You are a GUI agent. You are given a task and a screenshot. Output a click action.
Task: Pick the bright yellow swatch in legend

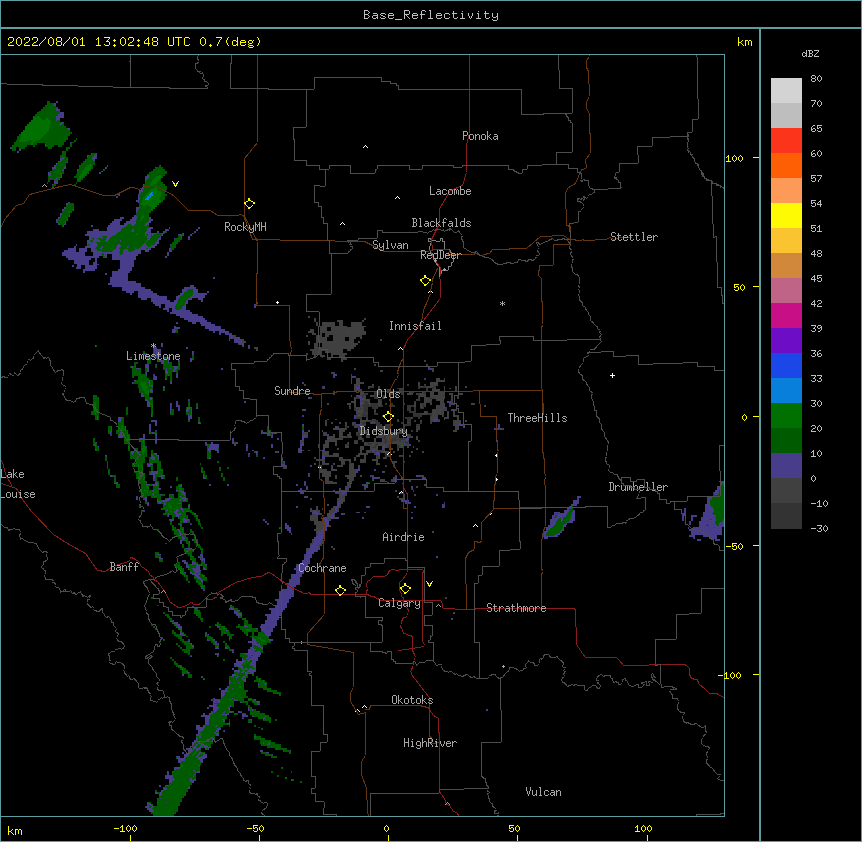click(x=786, y=215)
